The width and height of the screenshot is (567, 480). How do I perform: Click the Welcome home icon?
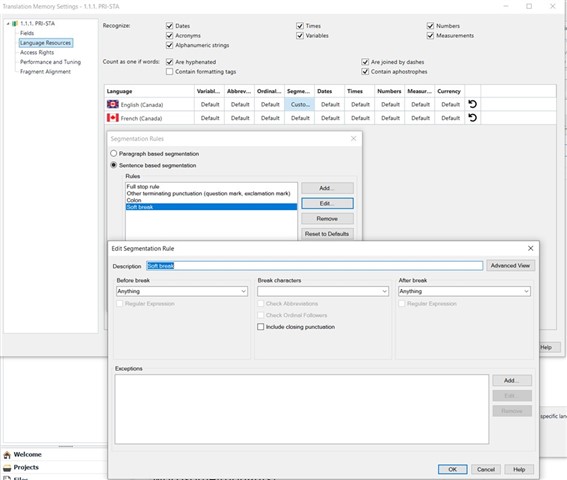tap(7, 455)
